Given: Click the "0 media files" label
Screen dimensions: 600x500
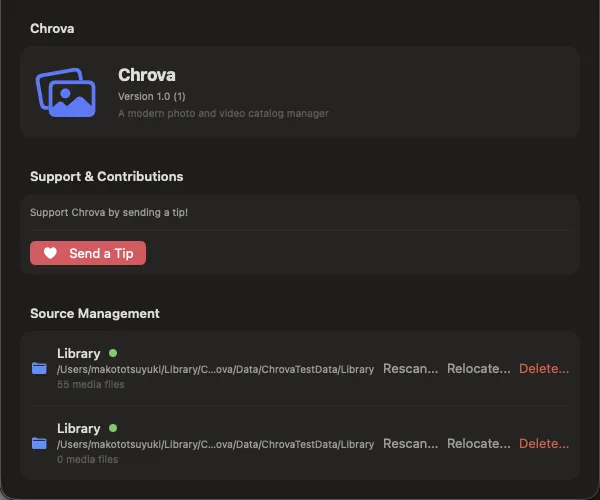Looking at the screenshot, I should (88, 459).
